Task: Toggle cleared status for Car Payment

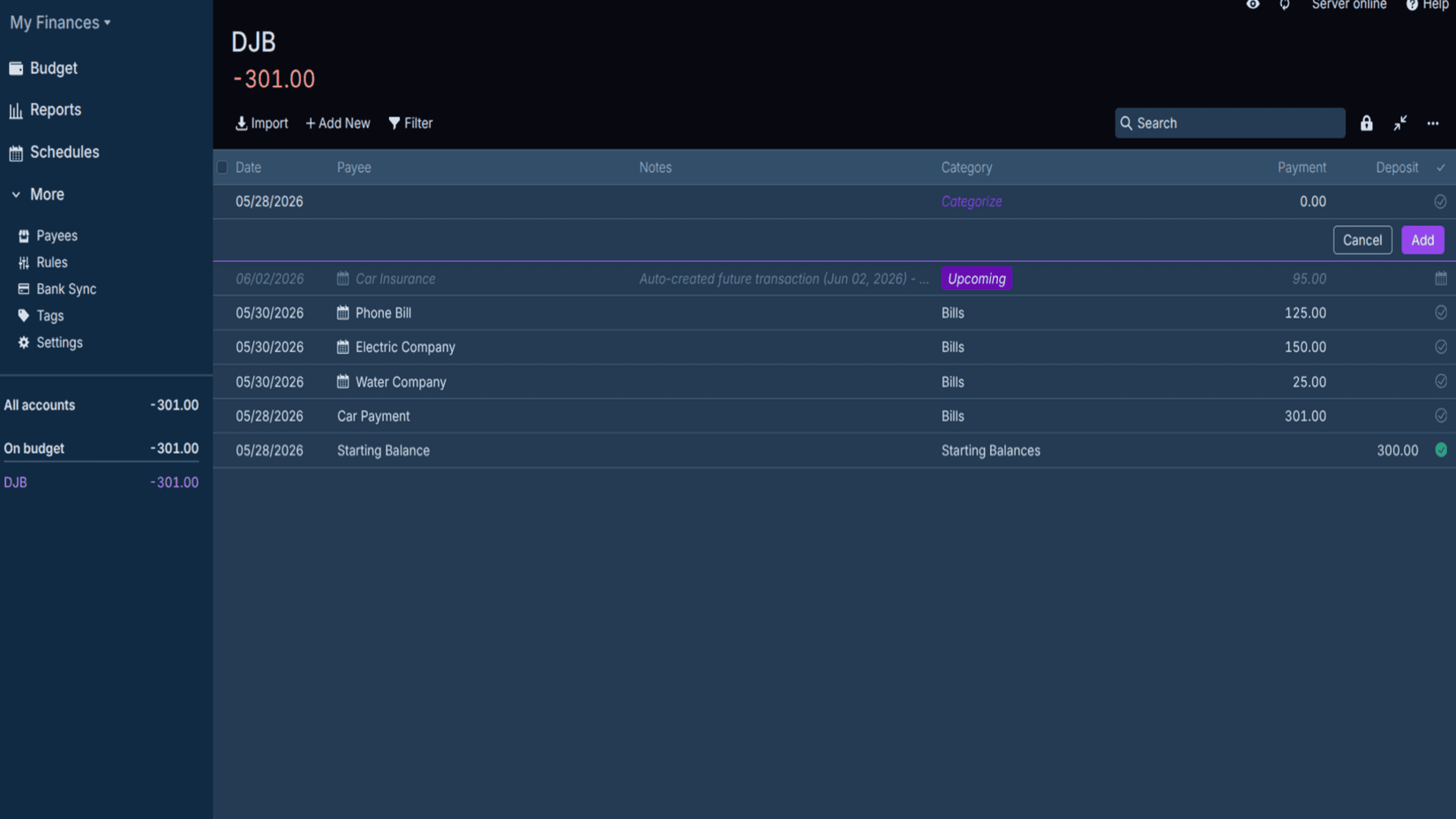Action: pos(1441,416)
